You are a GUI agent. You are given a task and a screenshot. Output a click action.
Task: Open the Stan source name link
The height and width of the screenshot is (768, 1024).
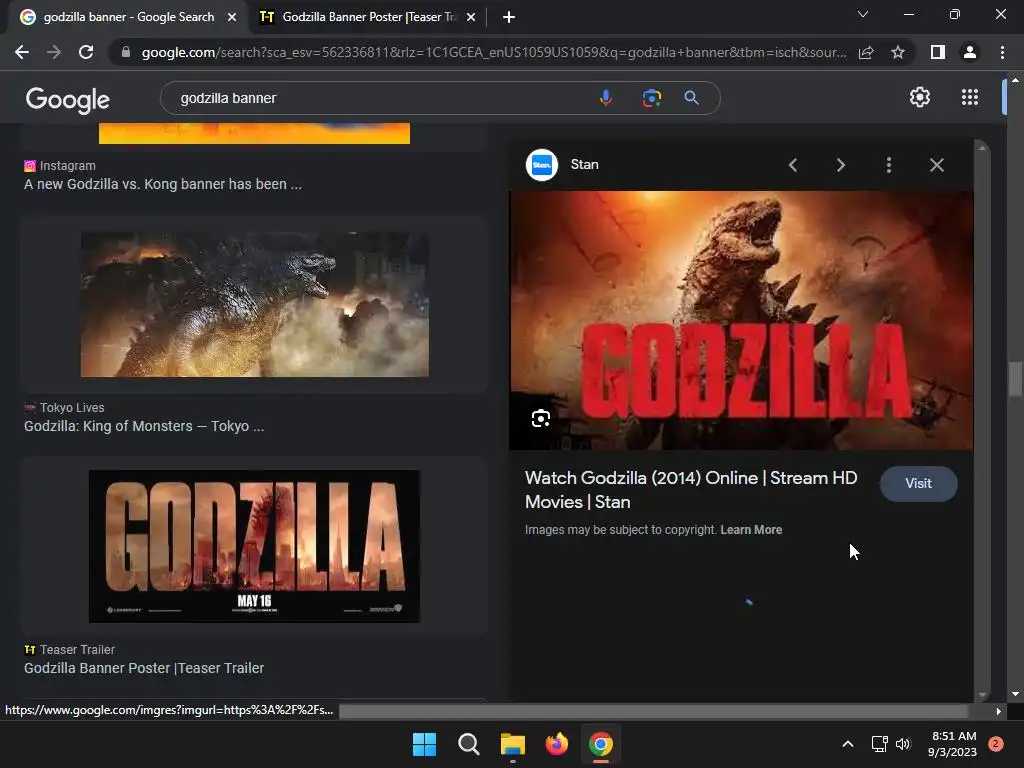coord(584,165)
